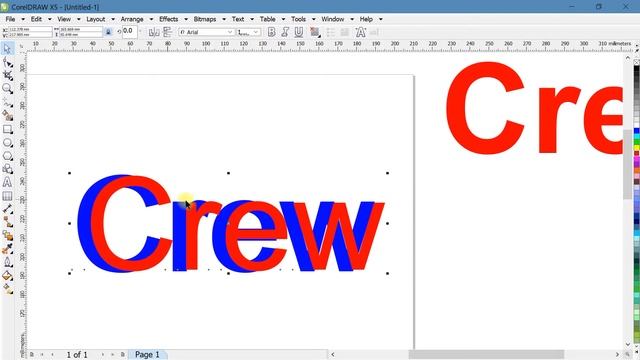Open the Character Formatting icon
Image resolution: width=640 pixels, height=360 pixels.
click(x=360, y=32)
